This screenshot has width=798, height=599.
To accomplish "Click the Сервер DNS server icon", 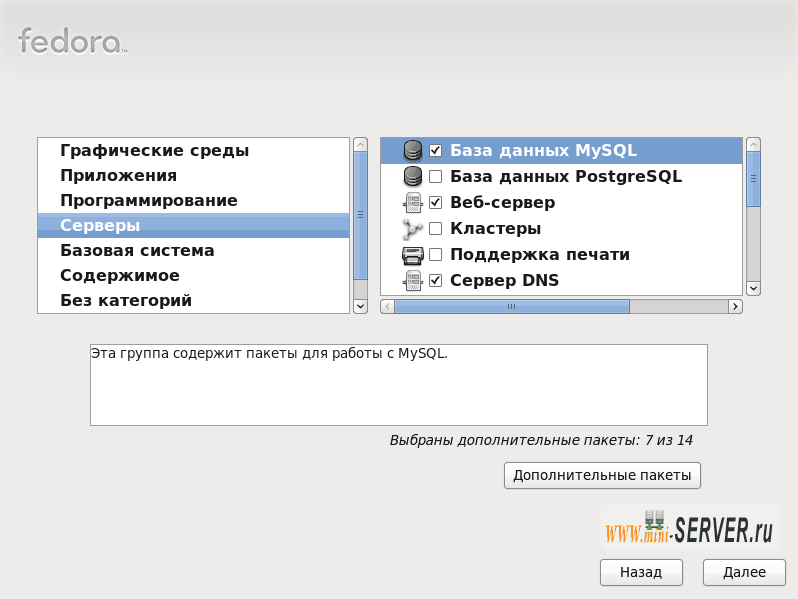I will (x=413, y=280).
